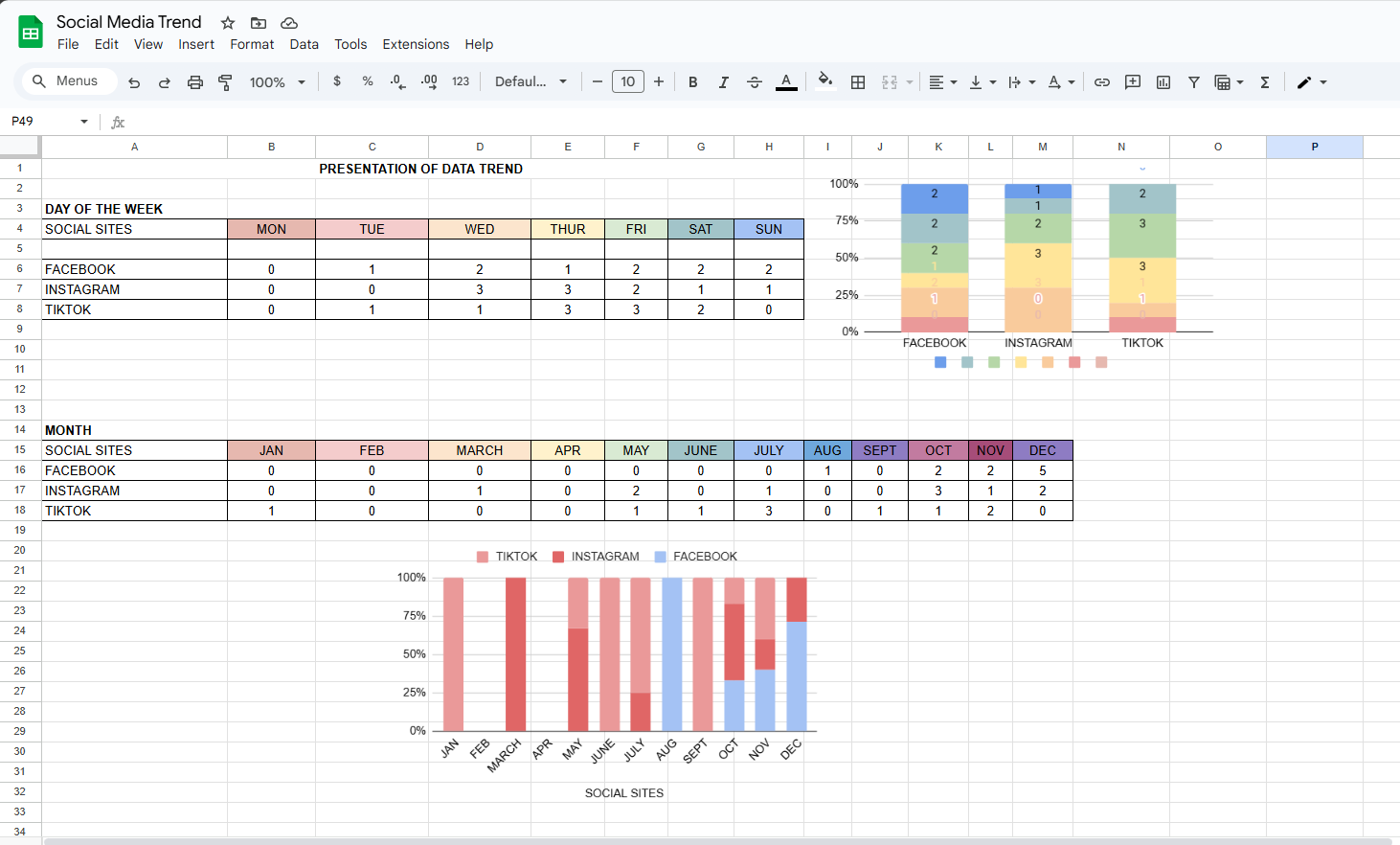The height and width of the screenshot is (845, 1400).
Task: Open the fill color picker
Action: click(x=824, y=81)
